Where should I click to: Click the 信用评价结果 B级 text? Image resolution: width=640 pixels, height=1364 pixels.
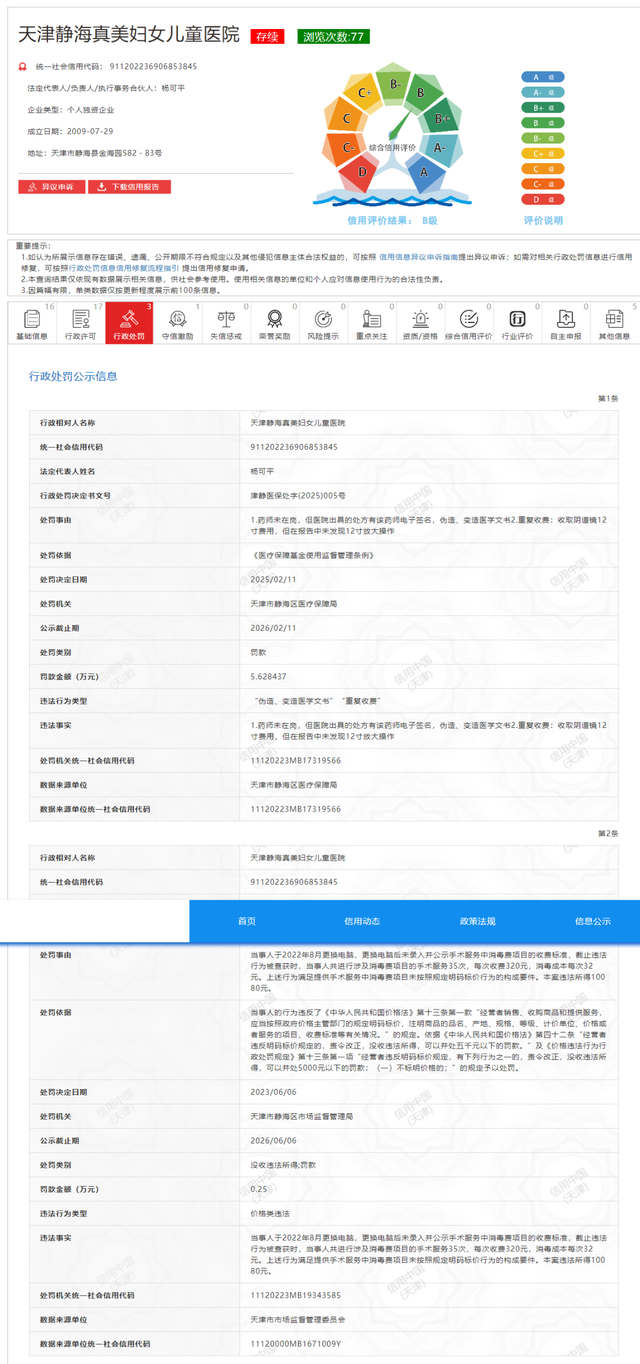392,220
